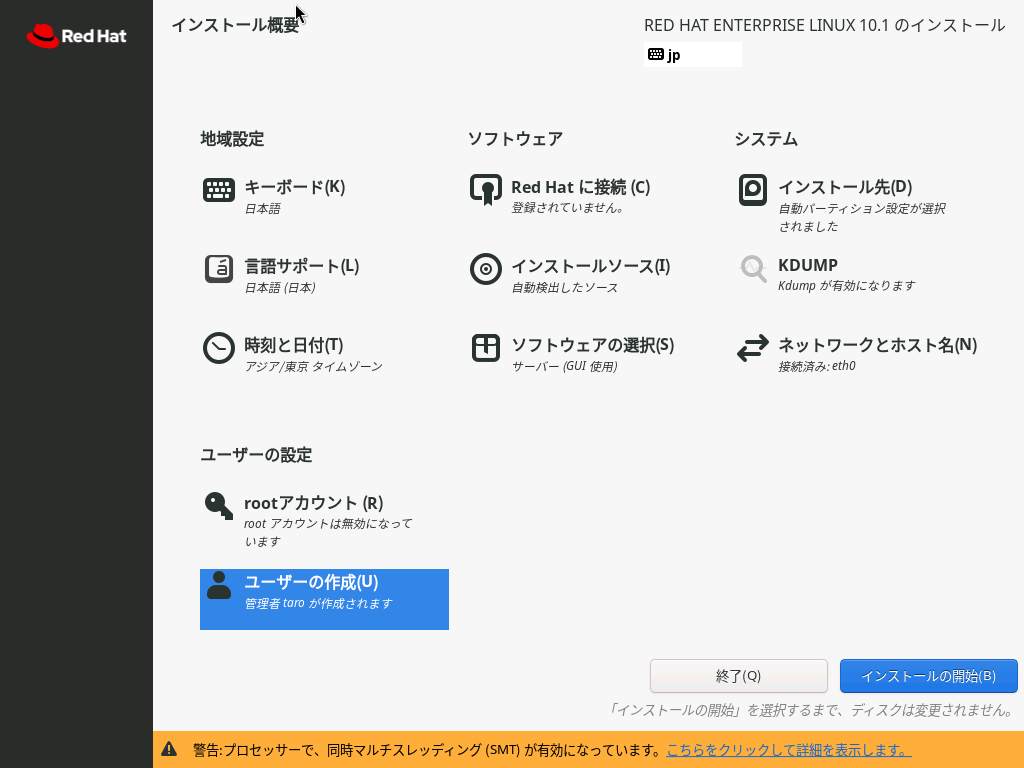This screenshot has width=1024, height=768.
Task: Open the インストール先 hard disk icon
Action: 753,190
